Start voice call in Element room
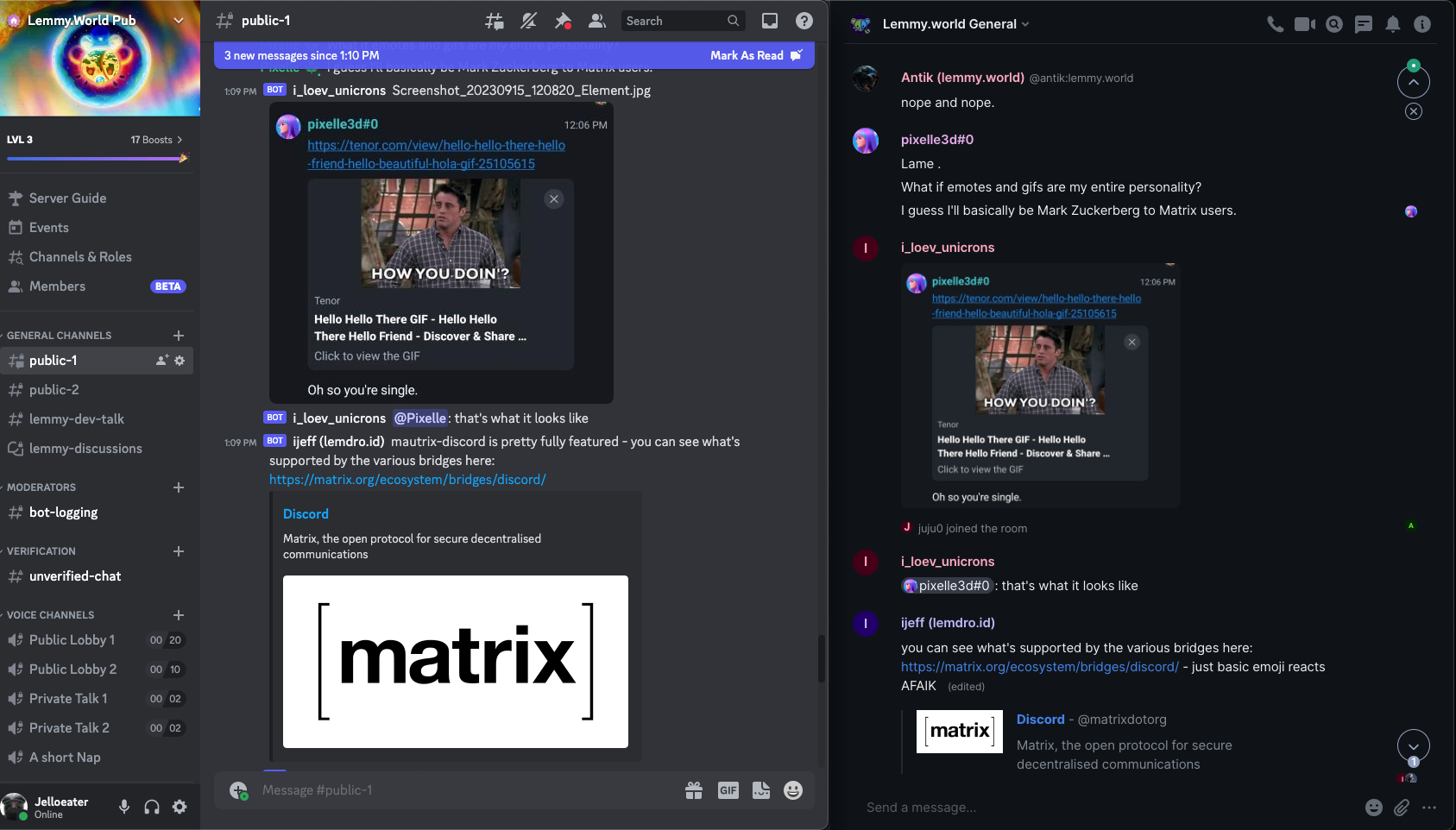 tap(1275, 24)
